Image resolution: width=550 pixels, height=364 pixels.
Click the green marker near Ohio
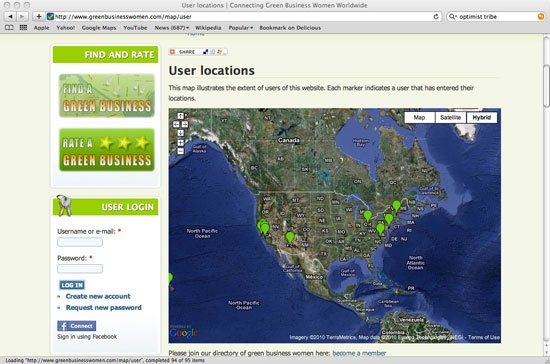(368, 216)
